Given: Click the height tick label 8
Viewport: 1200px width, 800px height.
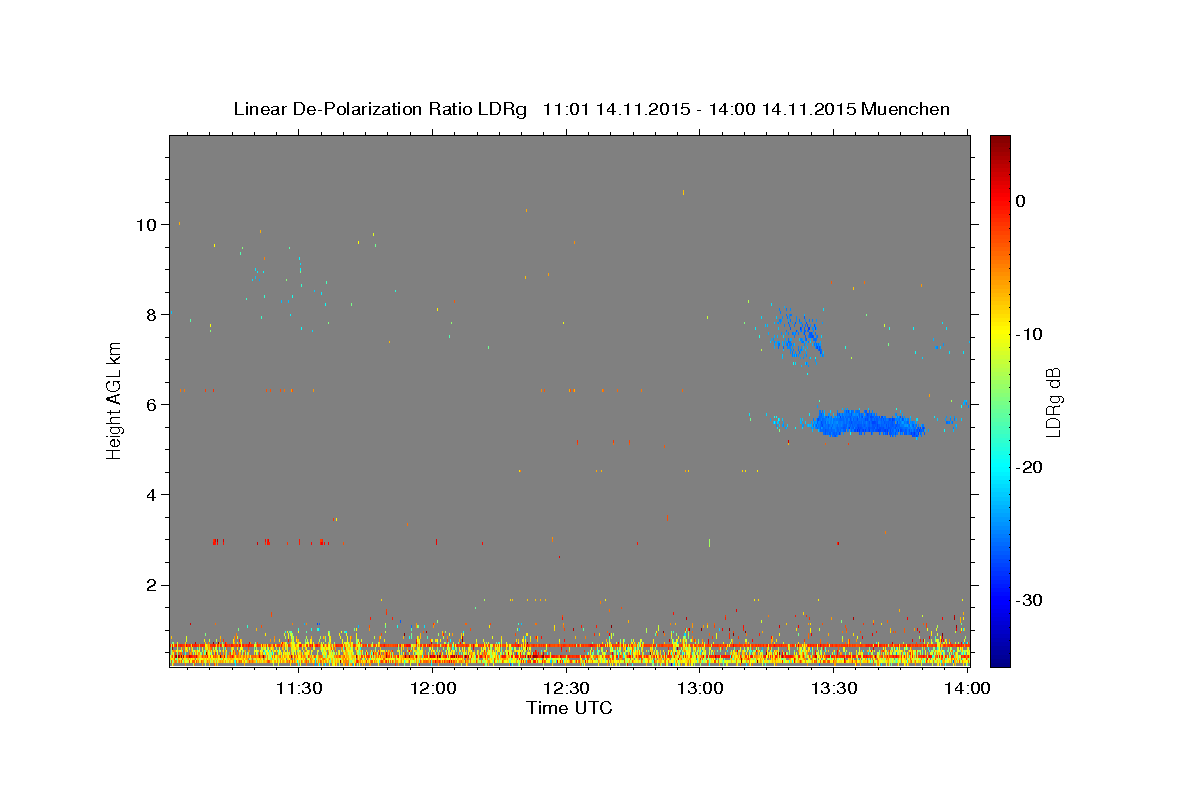Looking at the screenshot, I should (x=151, y=315).
